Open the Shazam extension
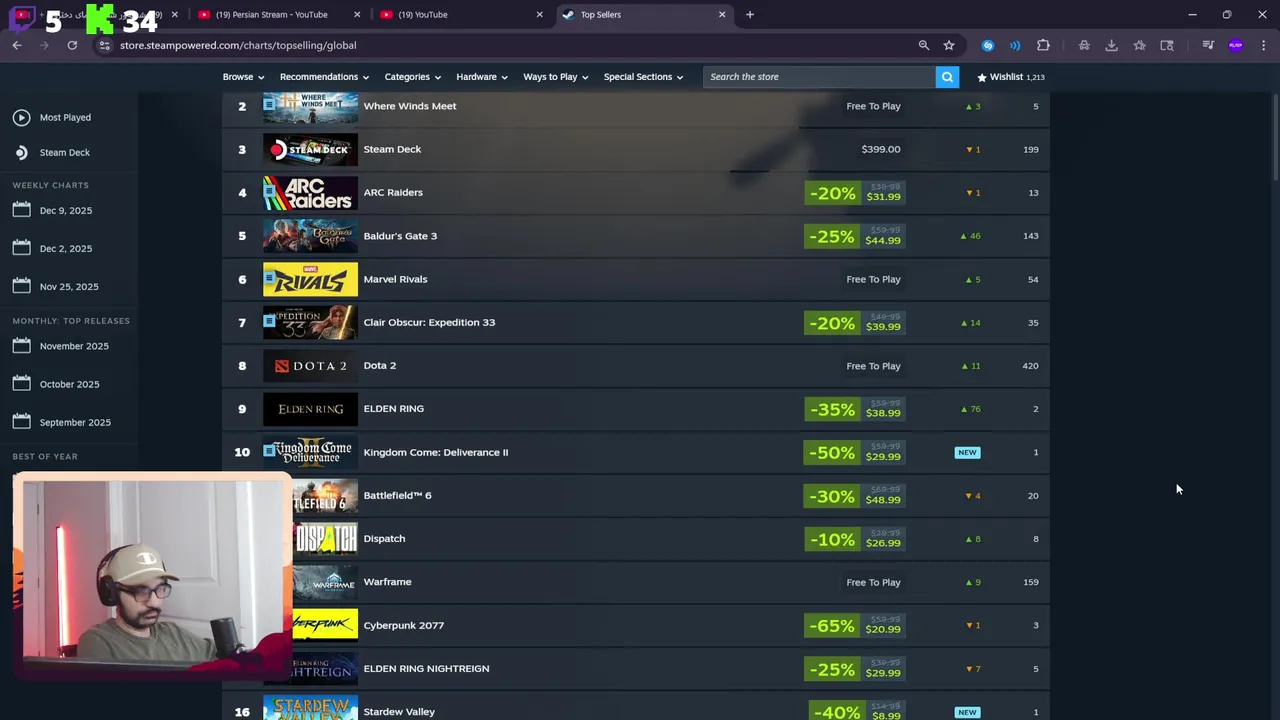The width and height of the screenshot is (1280, 720). pos(988,45)
